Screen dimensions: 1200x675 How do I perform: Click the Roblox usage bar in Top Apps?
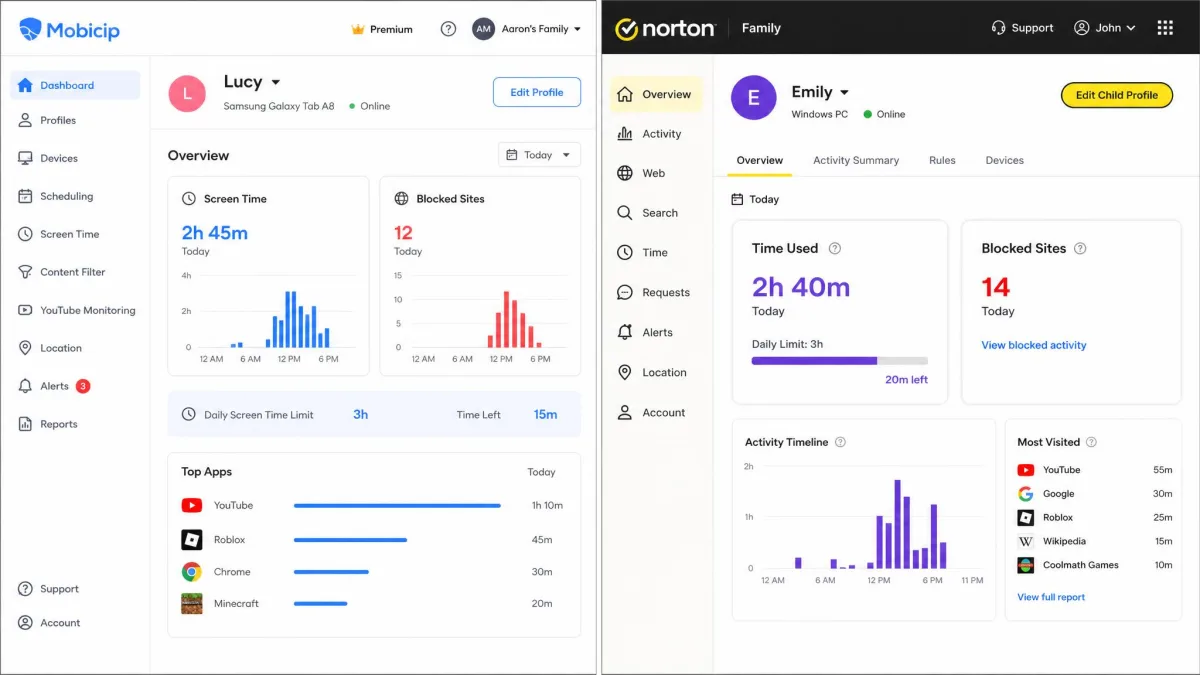click(x=350, y=540)
